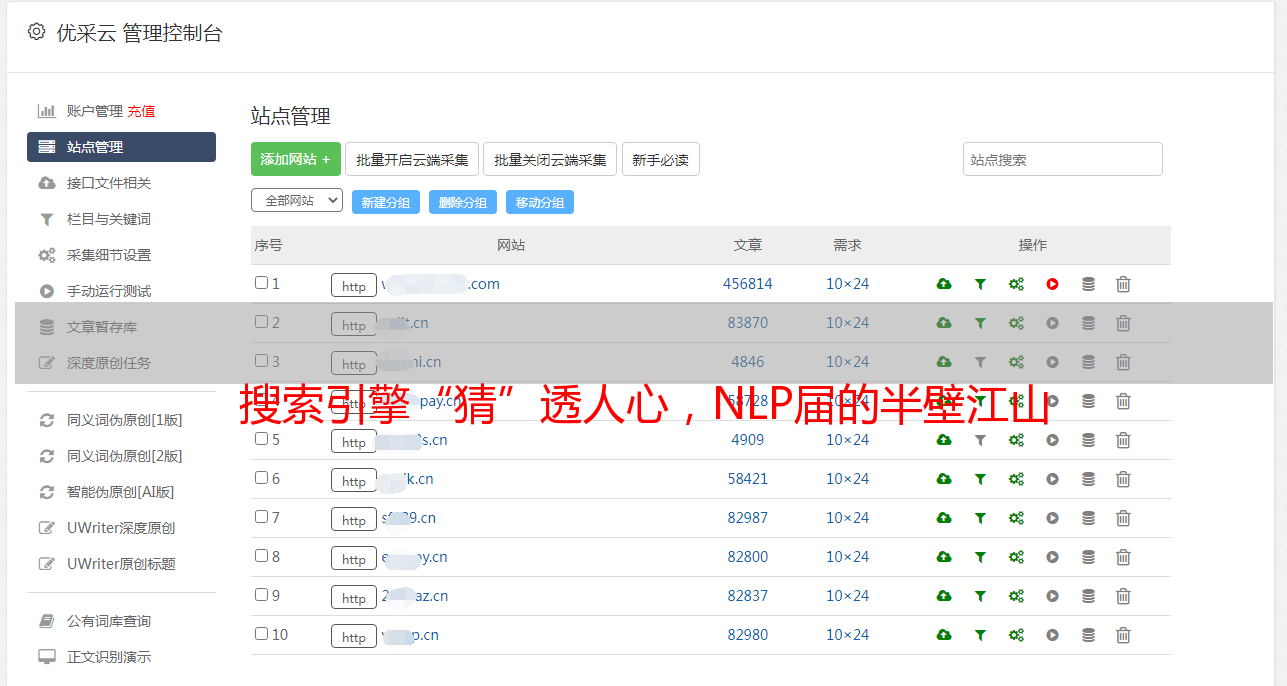The height and width of the screenshot is (686, 1287).
Task: Open the 全部网站 group dropdown
Action: [x=297, y=201]
